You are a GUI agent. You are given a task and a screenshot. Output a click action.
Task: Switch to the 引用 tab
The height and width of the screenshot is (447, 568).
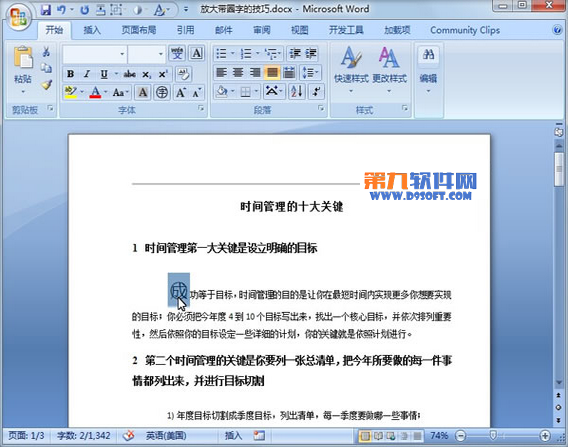pos(186,30)
